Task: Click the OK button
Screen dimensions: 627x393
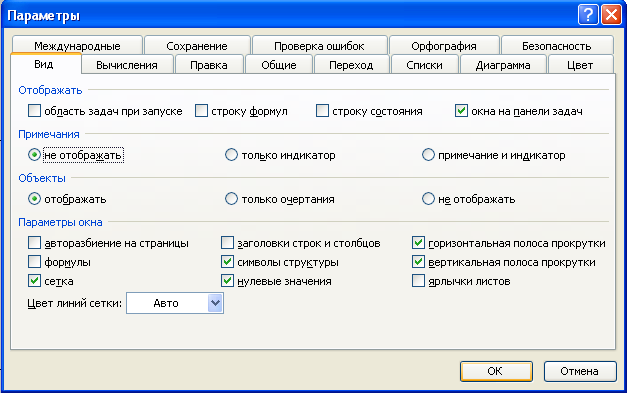Action: coord(496,371)
